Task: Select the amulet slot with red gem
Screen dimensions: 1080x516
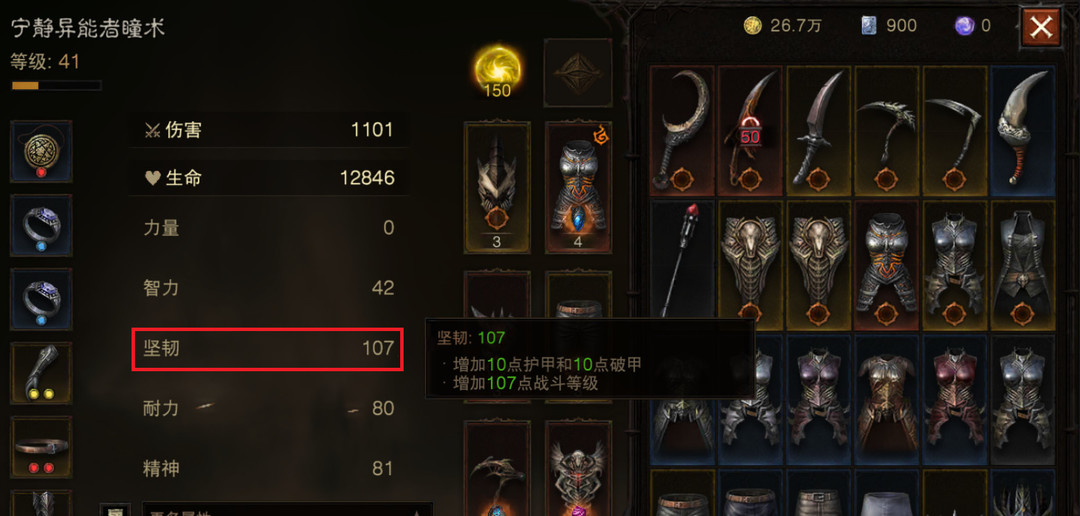Action: pyautogui.click(x=41, y=152)
